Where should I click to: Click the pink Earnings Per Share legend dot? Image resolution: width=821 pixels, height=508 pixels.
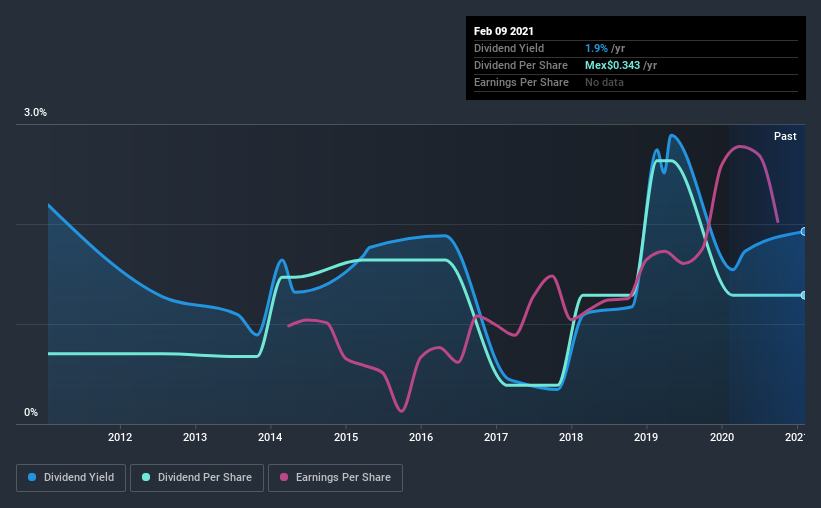point(284,477)
